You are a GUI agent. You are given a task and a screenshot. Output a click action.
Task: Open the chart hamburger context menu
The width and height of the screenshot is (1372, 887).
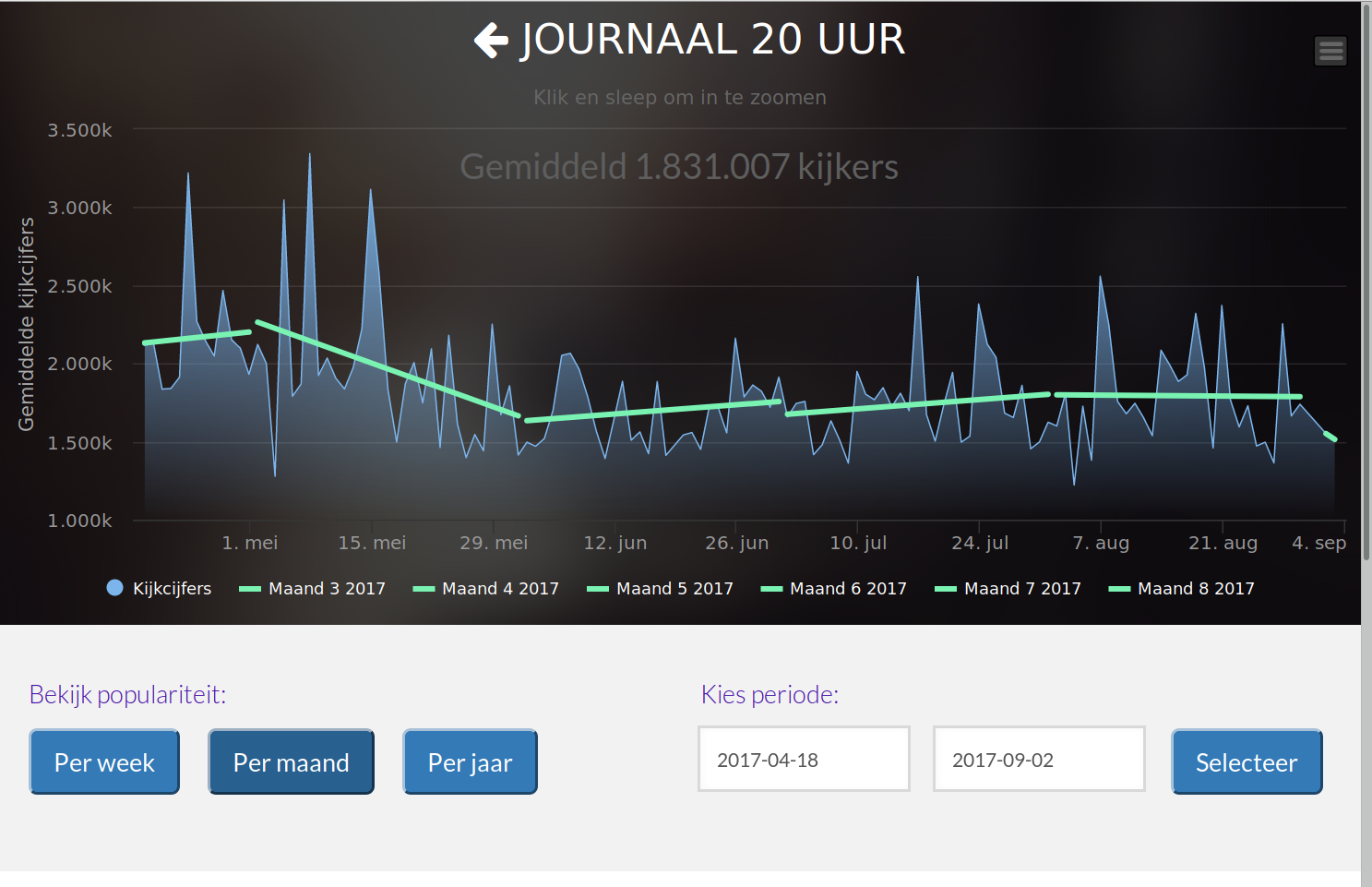[x=1330, y=51]
